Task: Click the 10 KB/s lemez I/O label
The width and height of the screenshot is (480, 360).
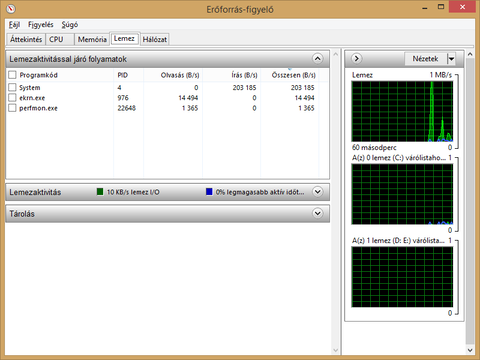Action: (133, 192)
